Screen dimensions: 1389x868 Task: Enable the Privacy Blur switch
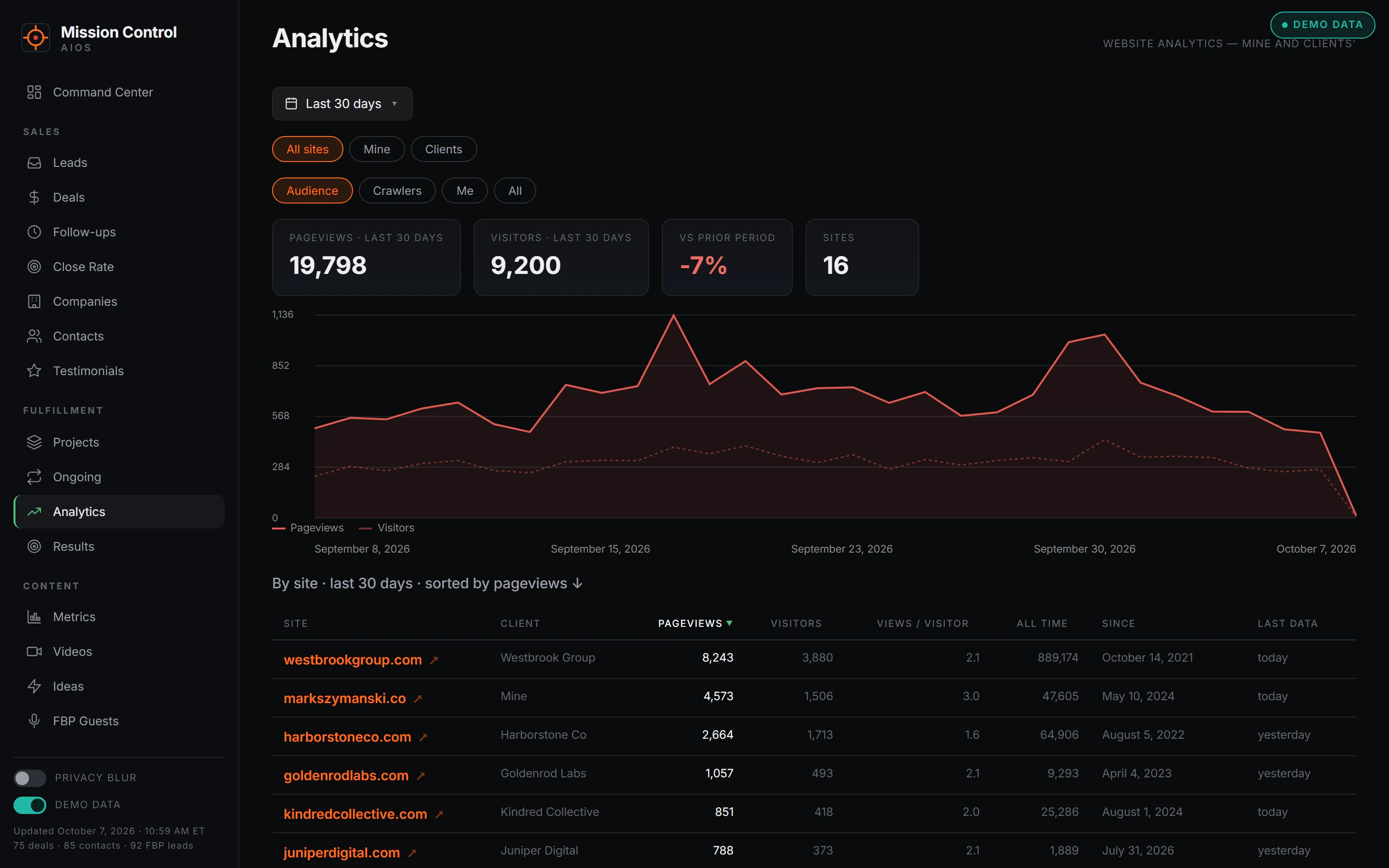(x=30, y=777)
